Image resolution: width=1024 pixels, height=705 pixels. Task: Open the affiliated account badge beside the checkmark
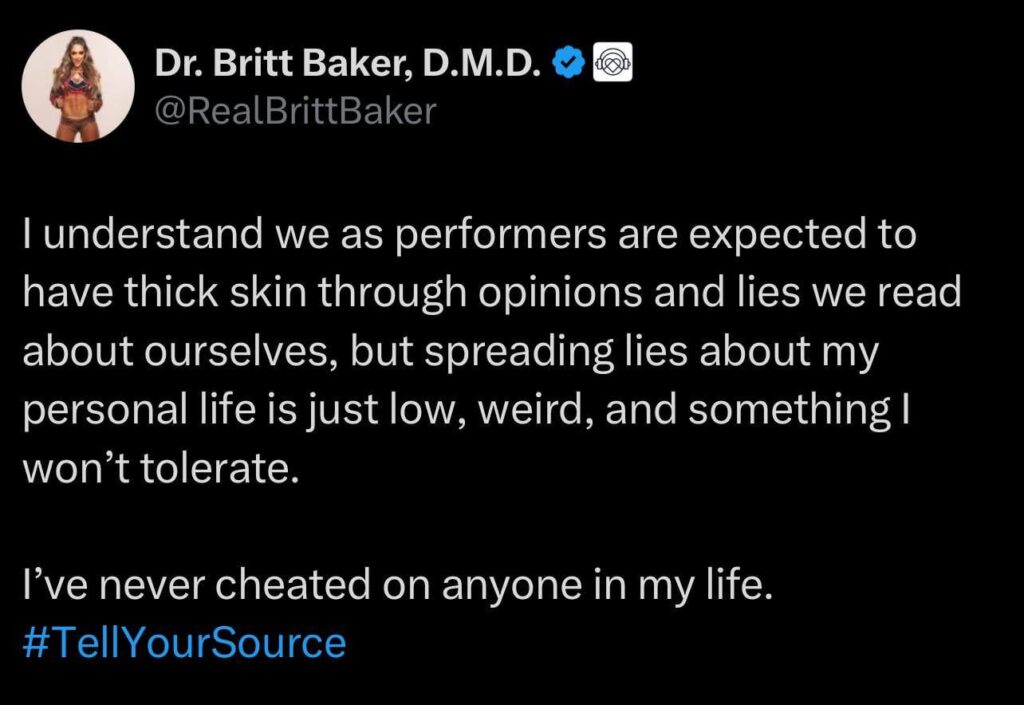611,59
